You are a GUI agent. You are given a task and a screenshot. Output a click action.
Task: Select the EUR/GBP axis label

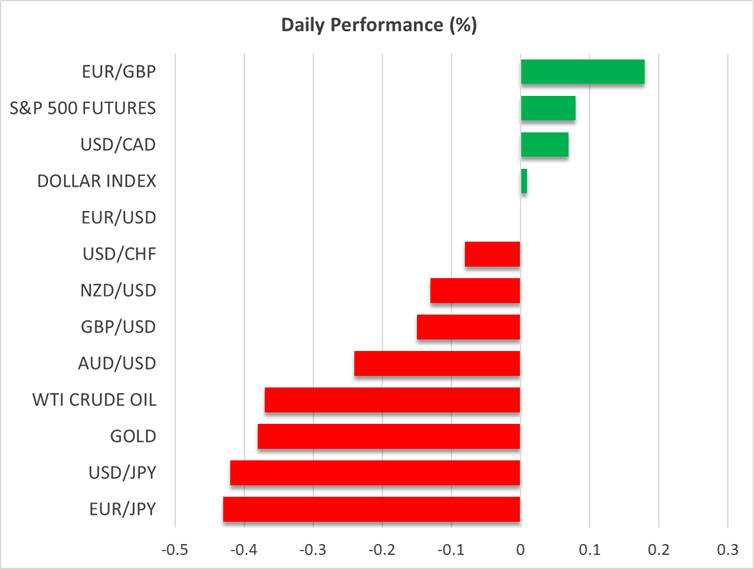(x=121, y=72)
